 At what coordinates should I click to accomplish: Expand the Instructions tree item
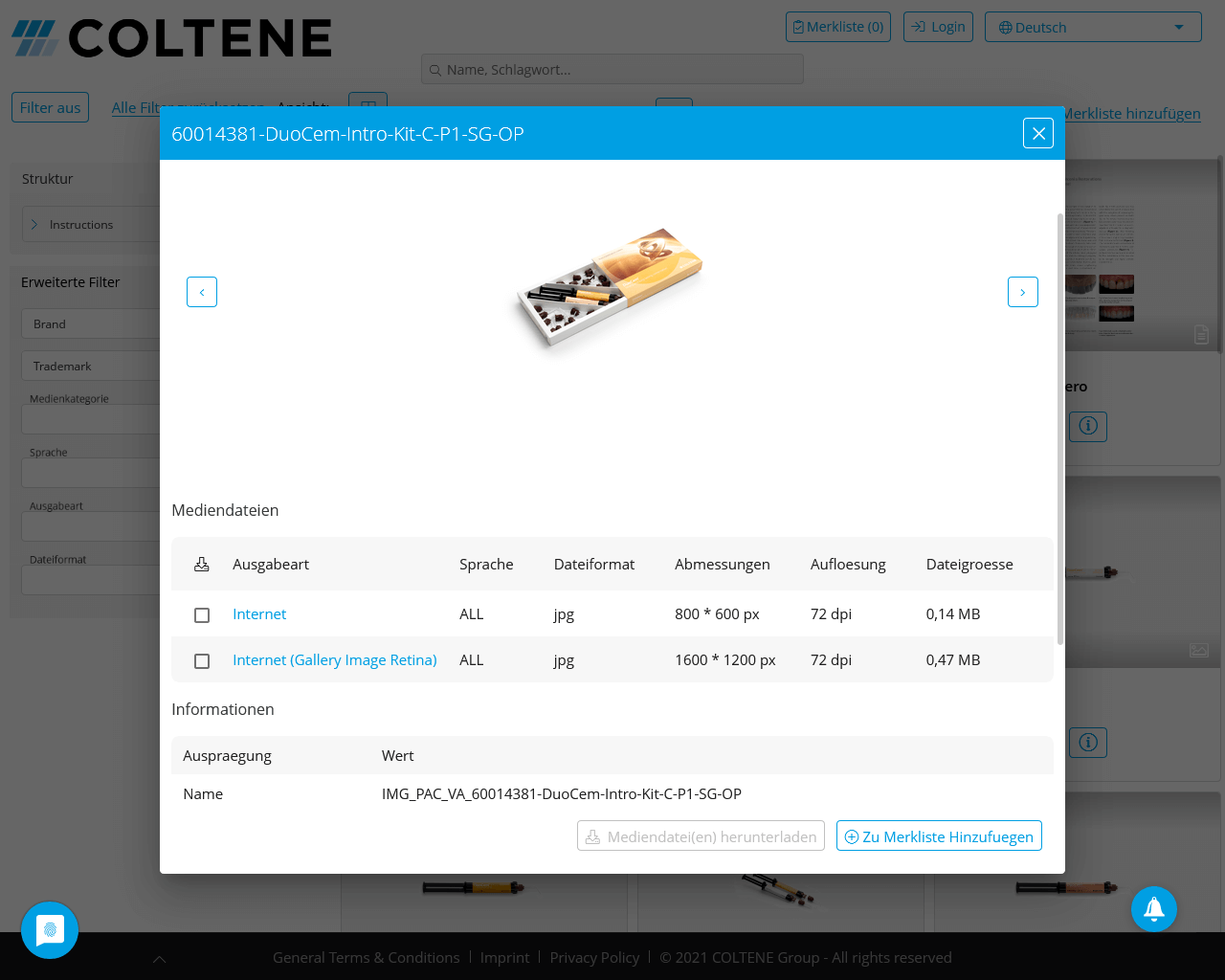(34, 225)
